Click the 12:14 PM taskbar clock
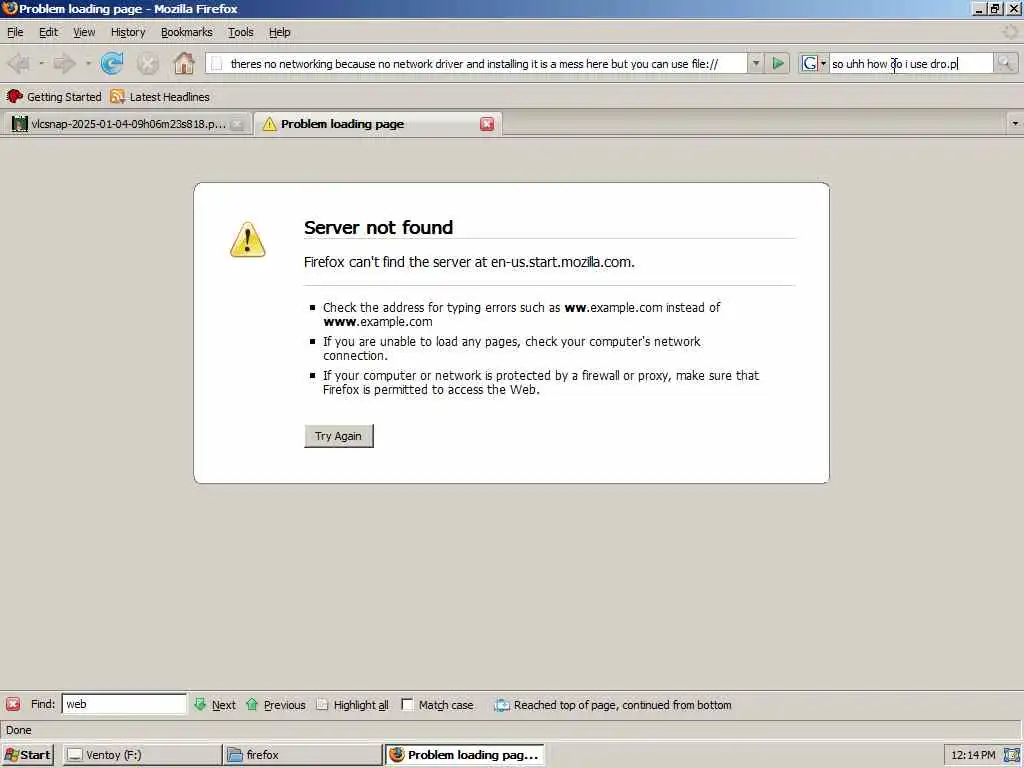 (973, 755)
